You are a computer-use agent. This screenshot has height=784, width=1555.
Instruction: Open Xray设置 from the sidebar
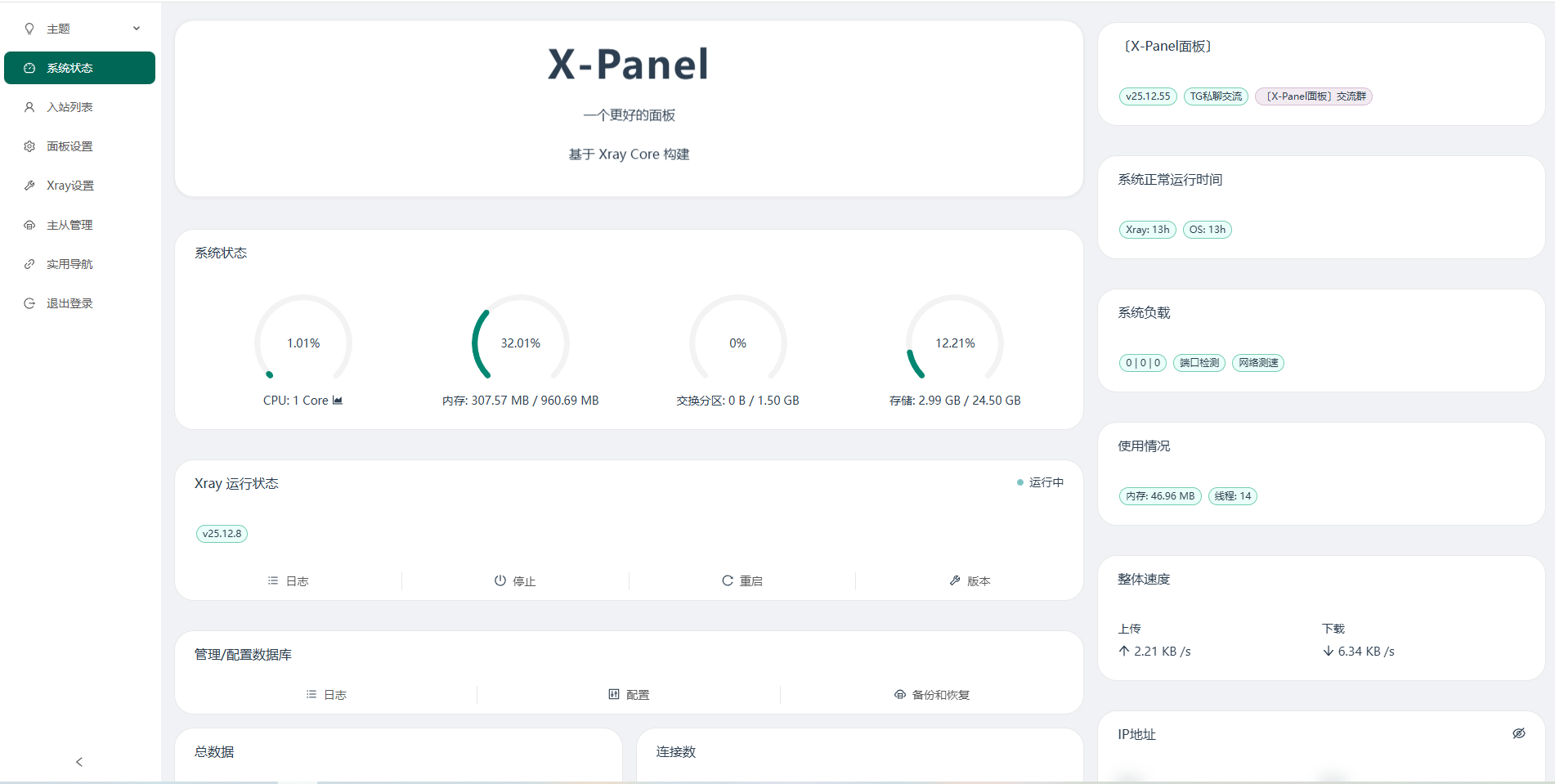(x=69, y=186)
